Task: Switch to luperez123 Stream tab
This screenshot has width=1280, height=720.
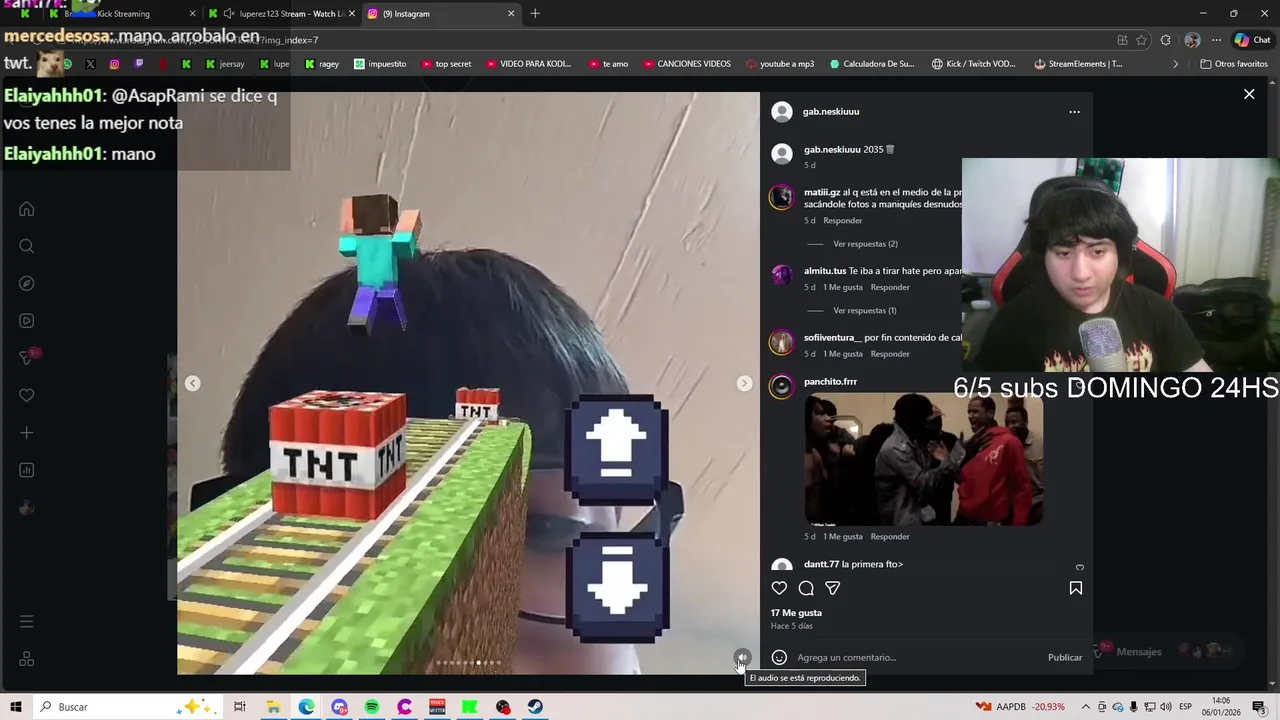Action: [x=280, y=14]
